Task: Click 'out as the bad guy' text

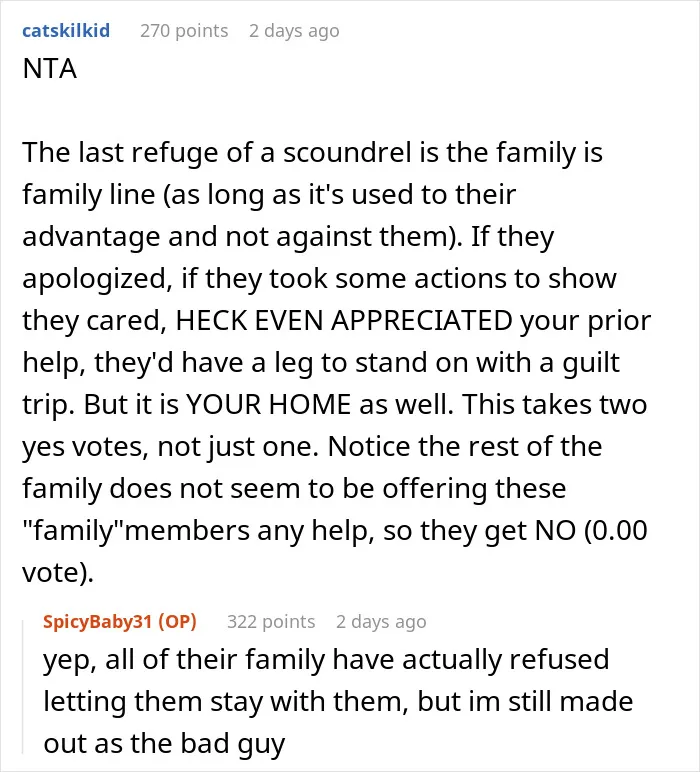Action: tap(164, 744)
